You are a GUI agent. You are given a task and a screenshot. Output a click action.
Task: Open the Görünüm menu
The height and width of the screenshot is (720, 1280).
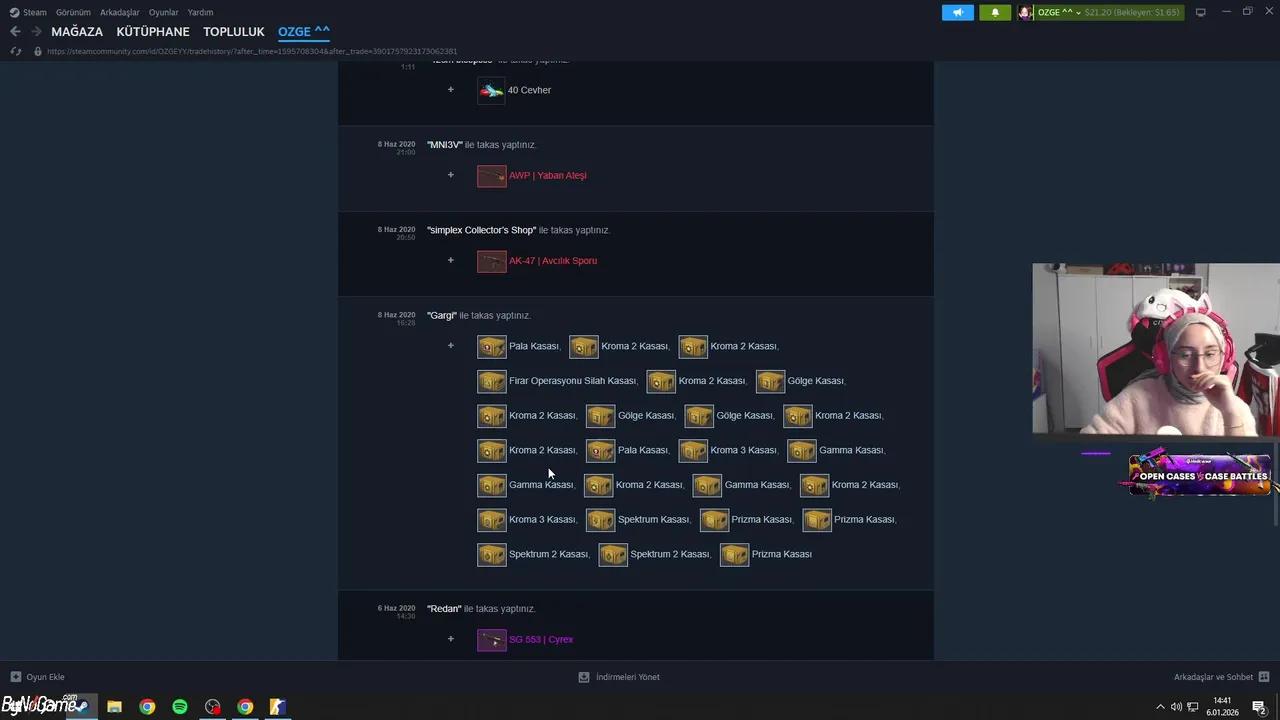[73, 12]
